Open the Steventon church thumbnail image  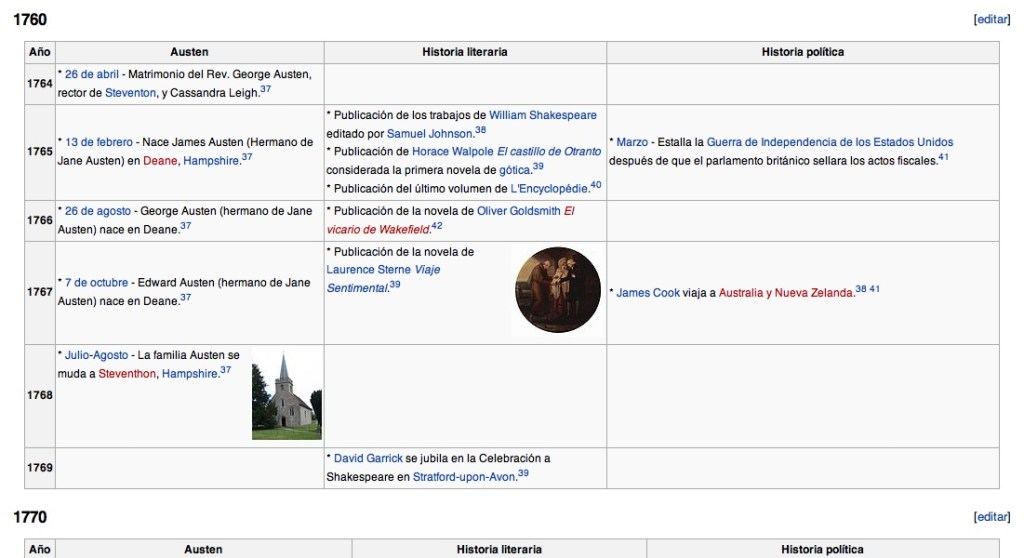[x=286, y=396]
